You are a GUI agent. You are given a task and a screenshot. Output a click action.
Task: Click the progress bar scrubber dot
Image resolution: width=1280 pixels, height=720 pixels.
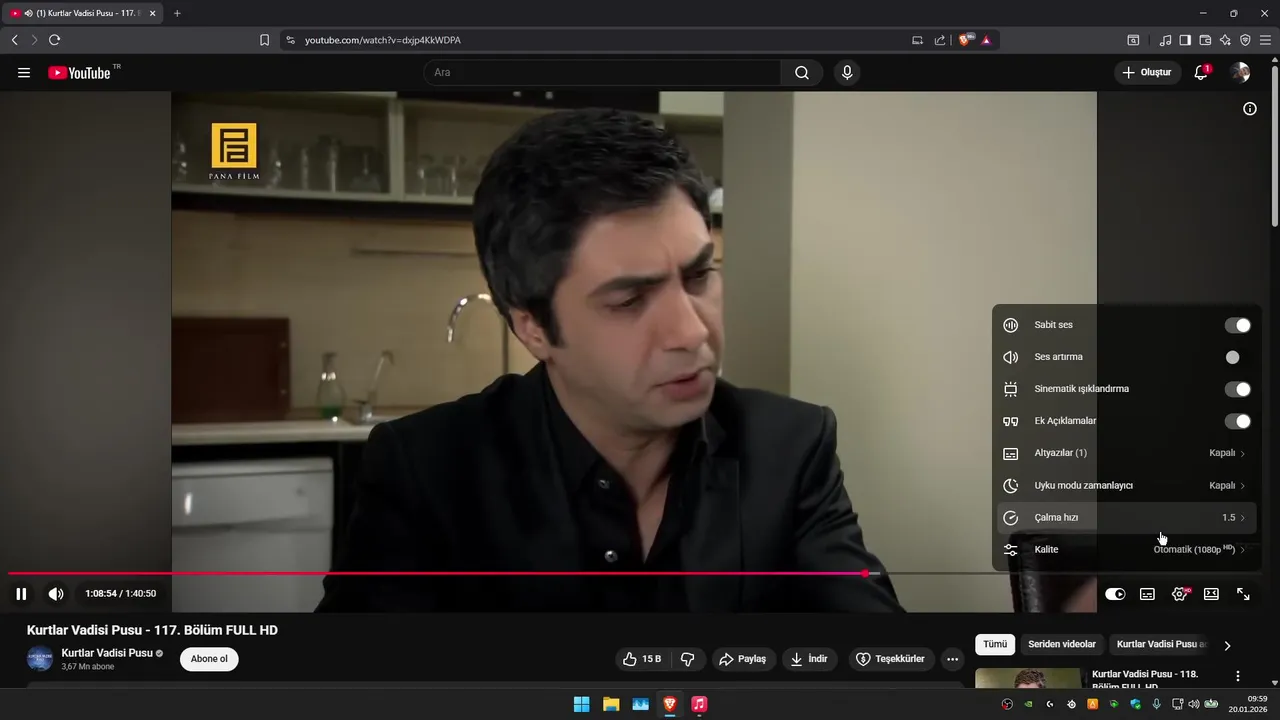click(x=865, y=573)
